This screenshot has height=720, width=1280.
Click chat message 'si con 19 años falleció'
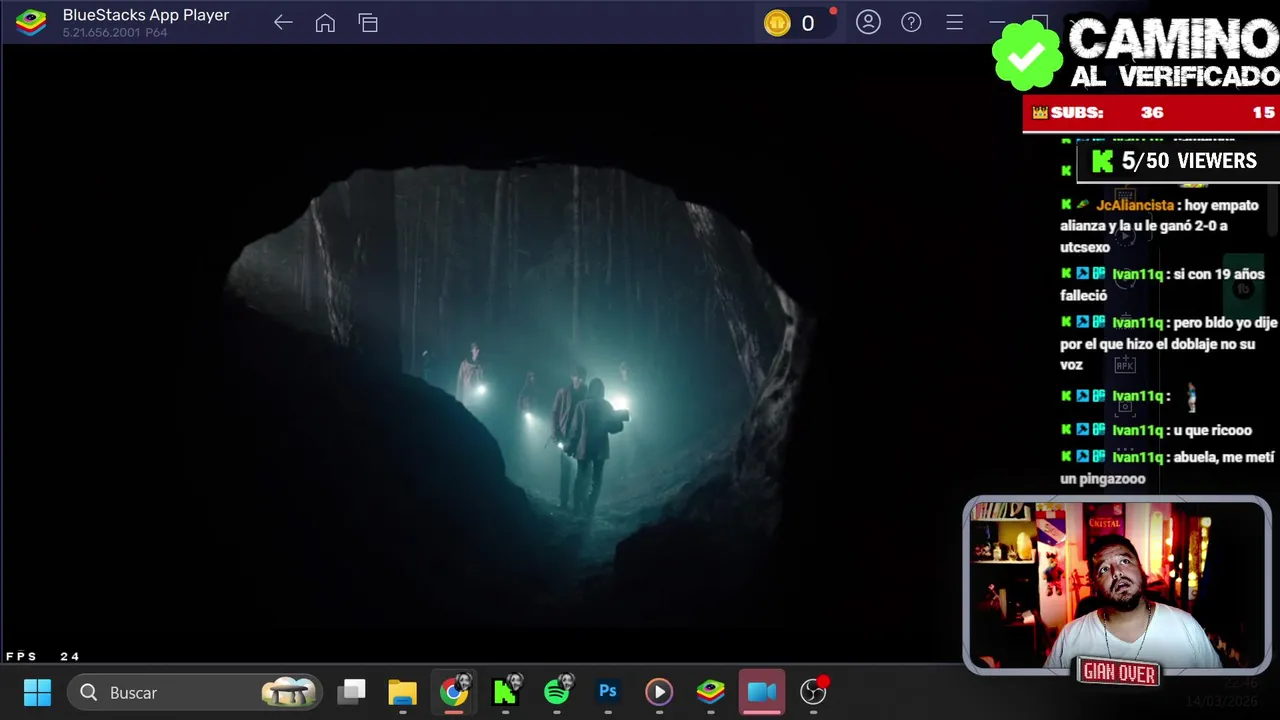coord(1162,285)
